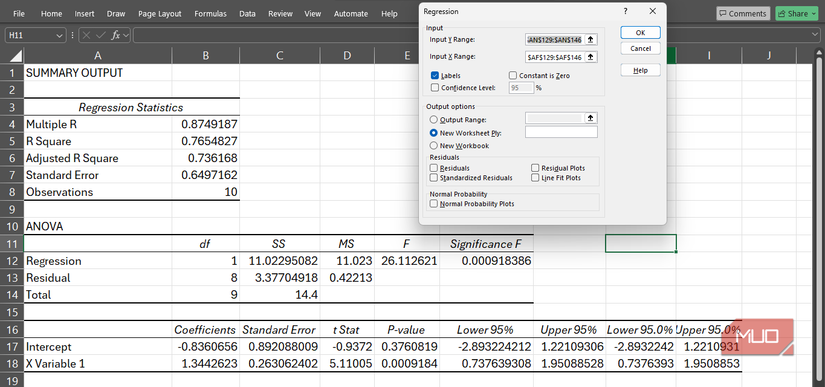Viewport: 825px width, 387px height.
Task: Open the Name Box dropdown arrow
Action: [59, 36]
